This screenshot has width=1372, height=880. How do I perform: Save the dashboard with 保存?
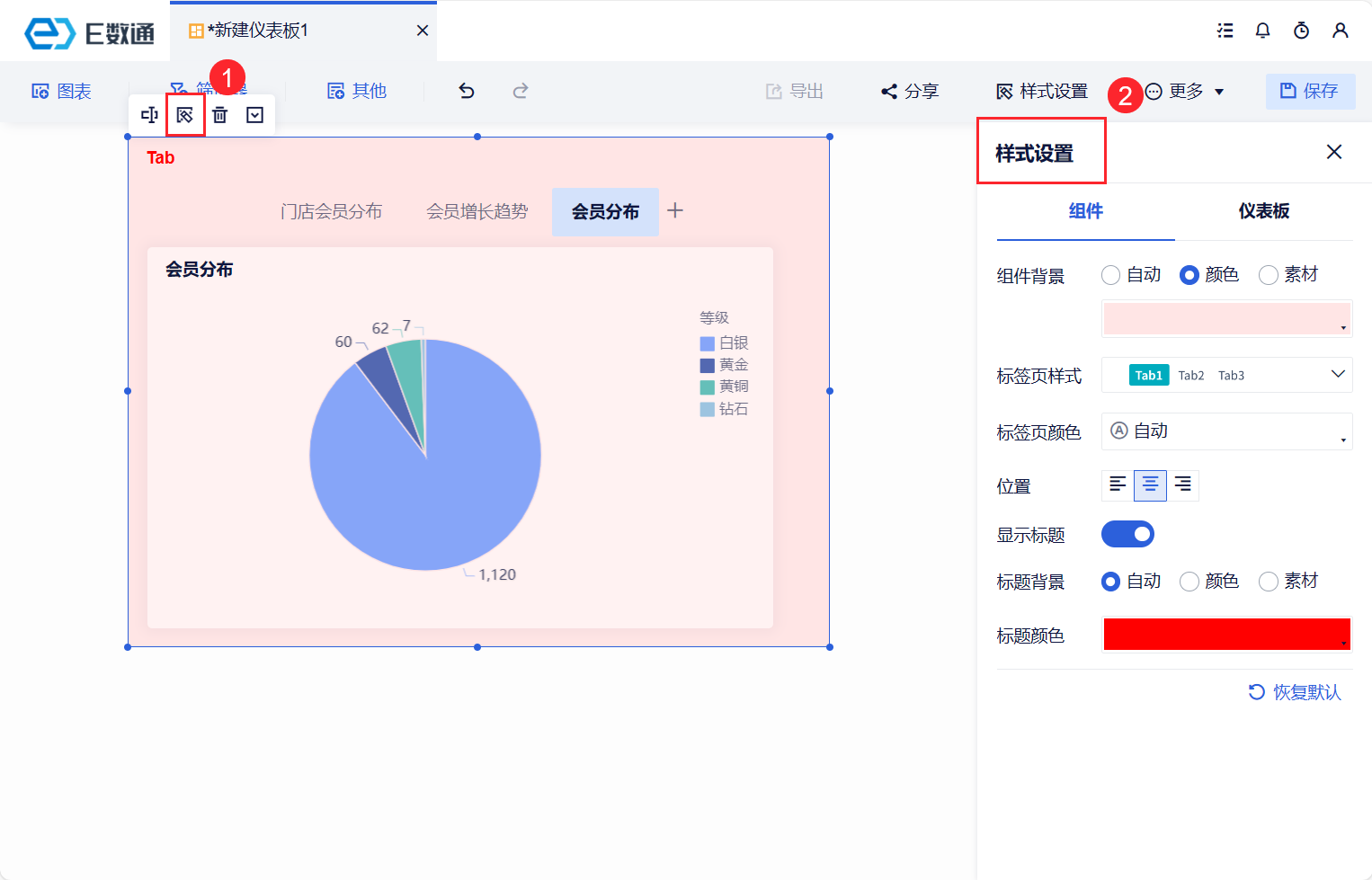(1310, 91)
